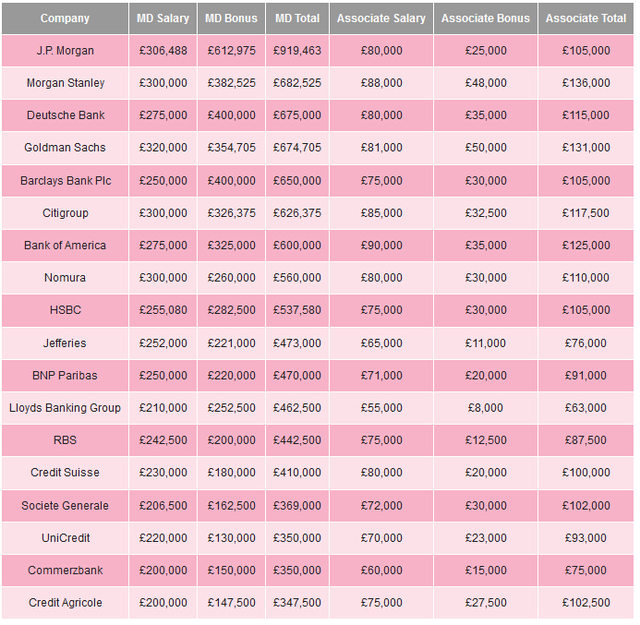Select the Barclays Bank Plc cell
Image resolution: width=640 pixels, height=625 pixels.
pyautogui.click(x=65, y=181)
